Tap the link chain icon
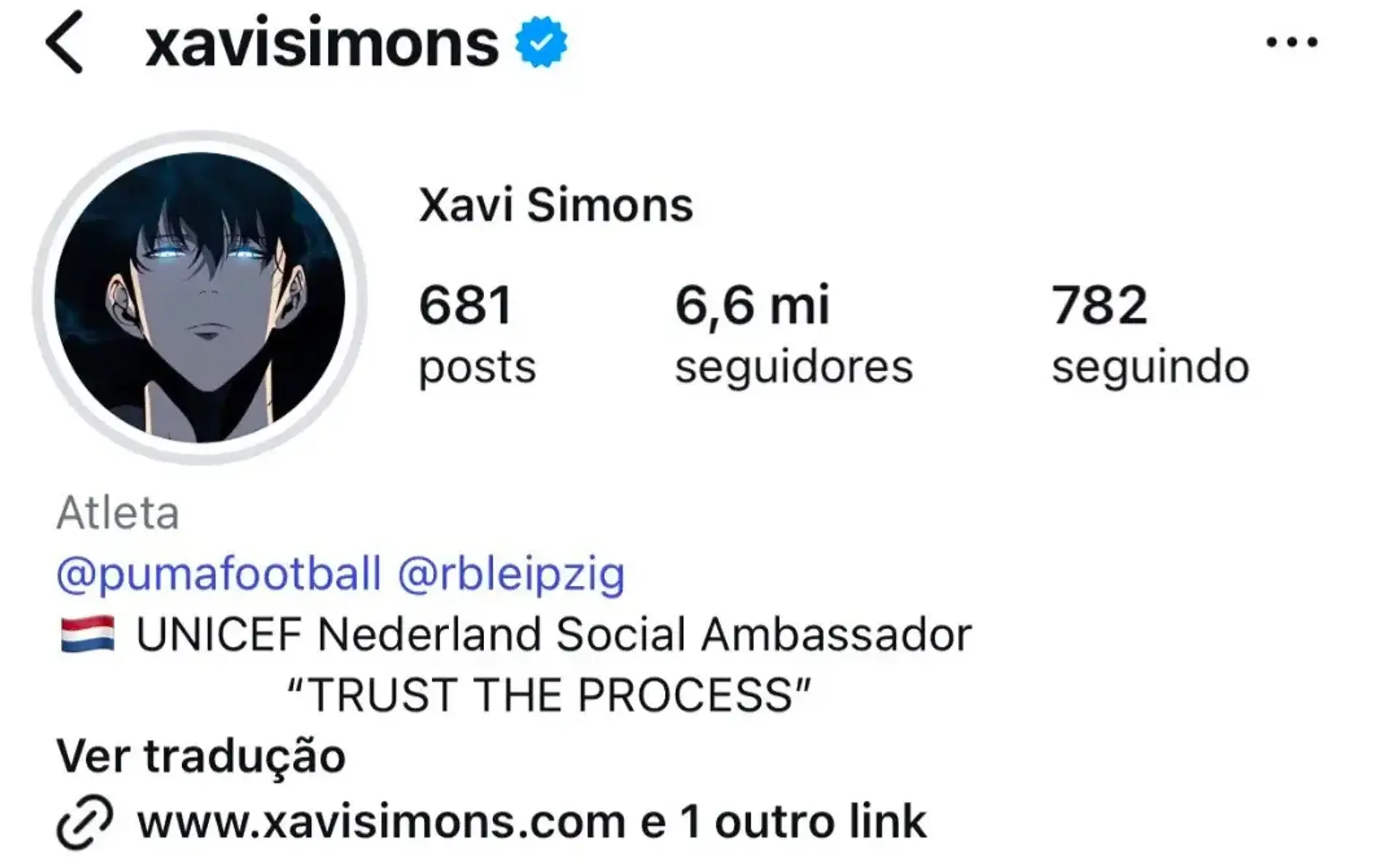This screenshot has width=1400, height=863. (85, 823)
